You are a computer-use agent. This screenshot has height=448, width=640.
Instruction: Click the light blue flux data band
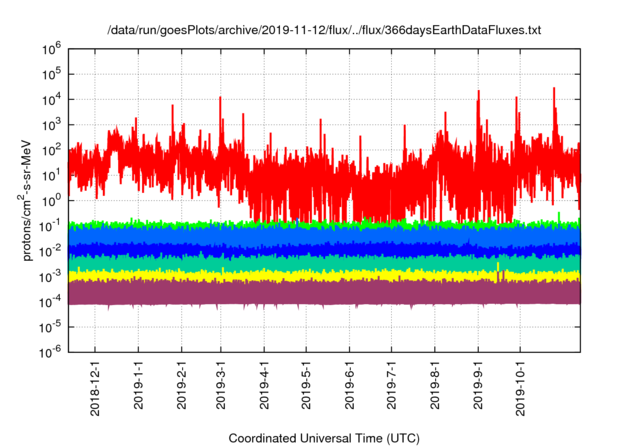pyautogui.click(x=324, y=235)
